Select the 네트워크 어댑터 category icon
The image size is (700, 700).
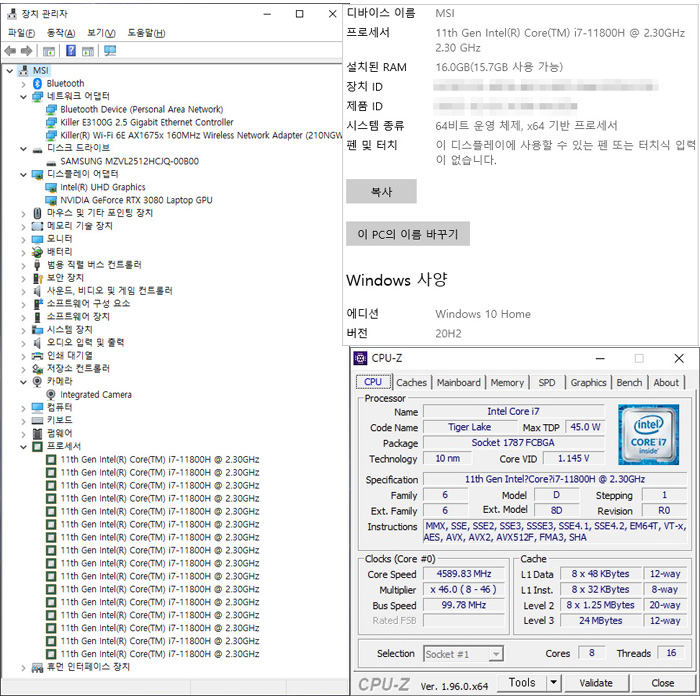click(x=38, y=96)
